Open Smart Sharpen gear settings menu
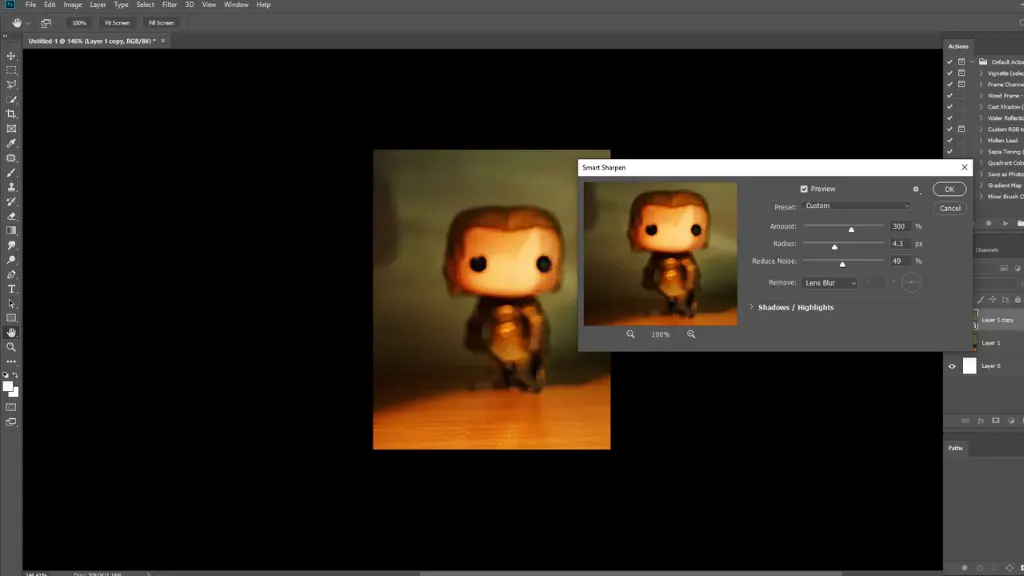 916,189
